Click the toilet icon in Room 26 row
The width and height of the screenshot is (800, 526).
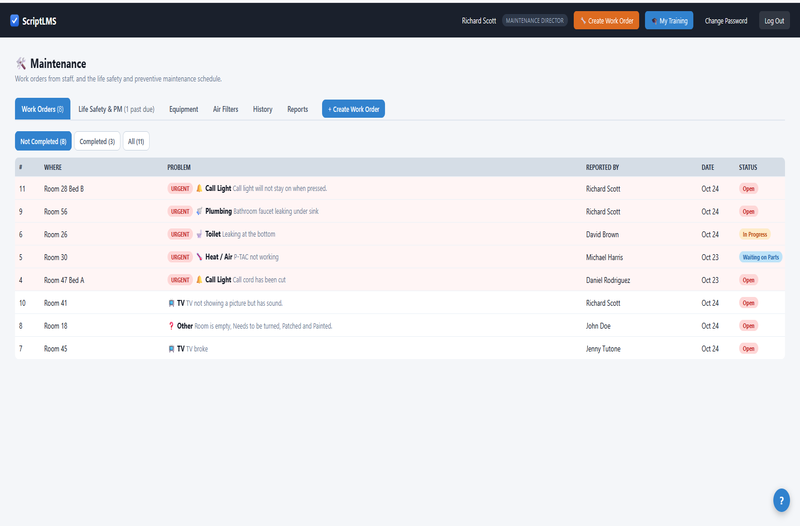(x=199, y=234)
